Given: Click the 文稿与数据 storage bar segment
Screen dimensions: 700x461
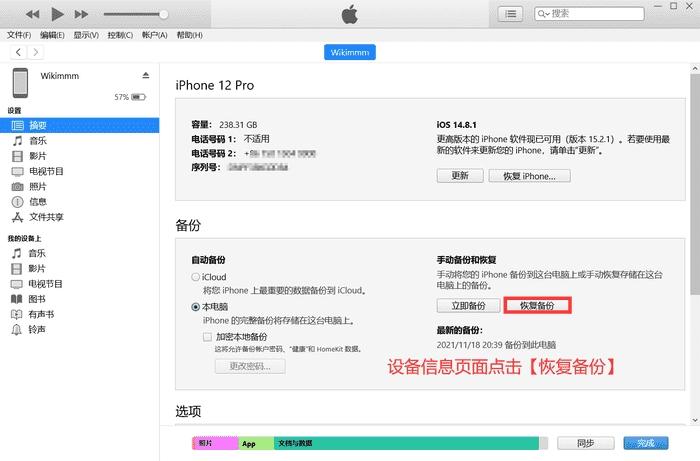Looking at the screenshot, I should [x=406, y=443].
